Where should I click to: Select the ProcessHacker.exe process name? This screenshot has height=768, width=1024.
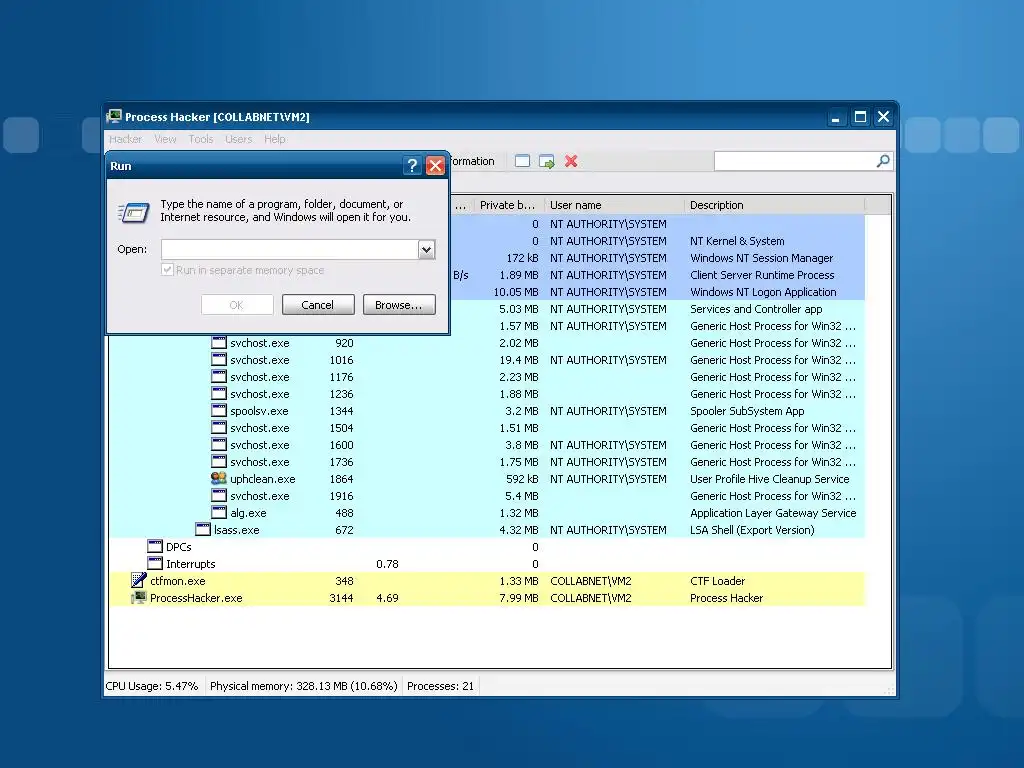[196, 598]
